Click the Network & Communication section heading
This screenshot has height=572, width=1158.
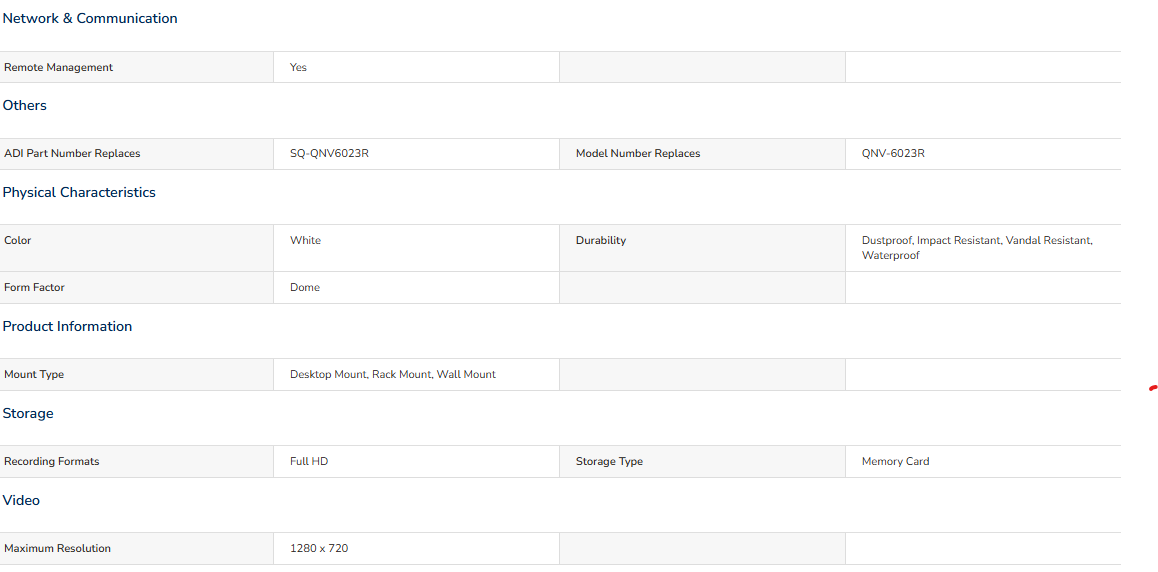click(90, 18)
